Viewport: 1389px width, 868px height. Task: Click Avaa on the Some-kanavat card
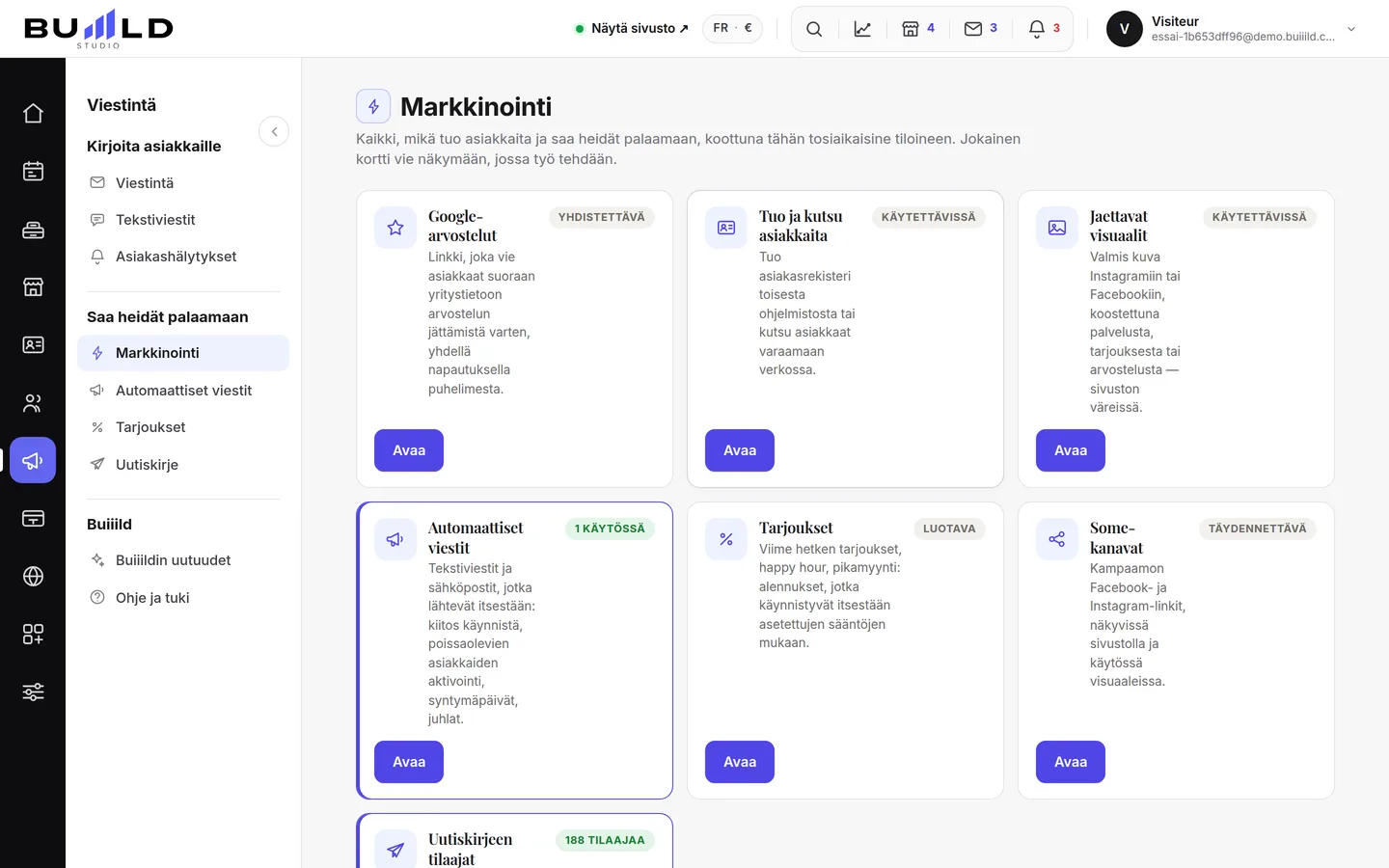(x=1071, y=762)
